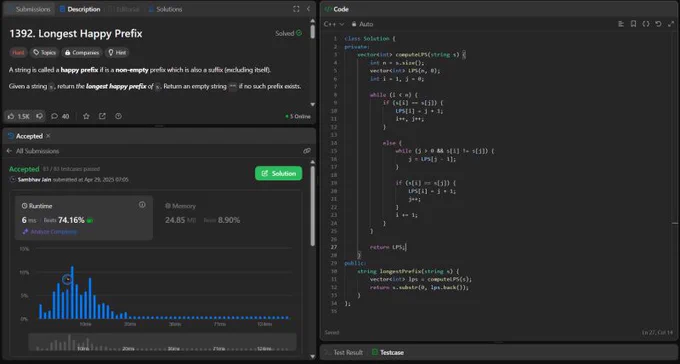Viewport: 680px width, 364px height.
Task: Open Sambhav Jain's profile name
Action: (34, 180)
